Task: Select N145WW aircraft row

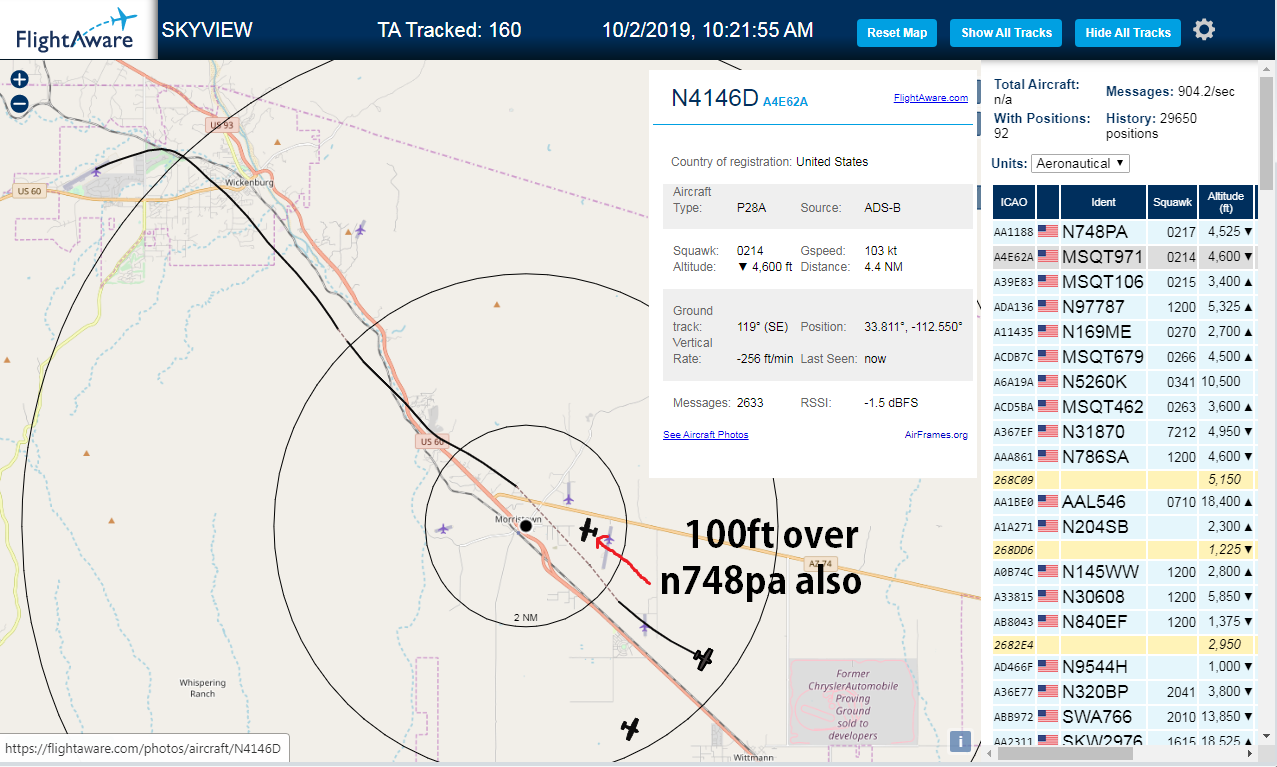Action: coord(1124,572)
